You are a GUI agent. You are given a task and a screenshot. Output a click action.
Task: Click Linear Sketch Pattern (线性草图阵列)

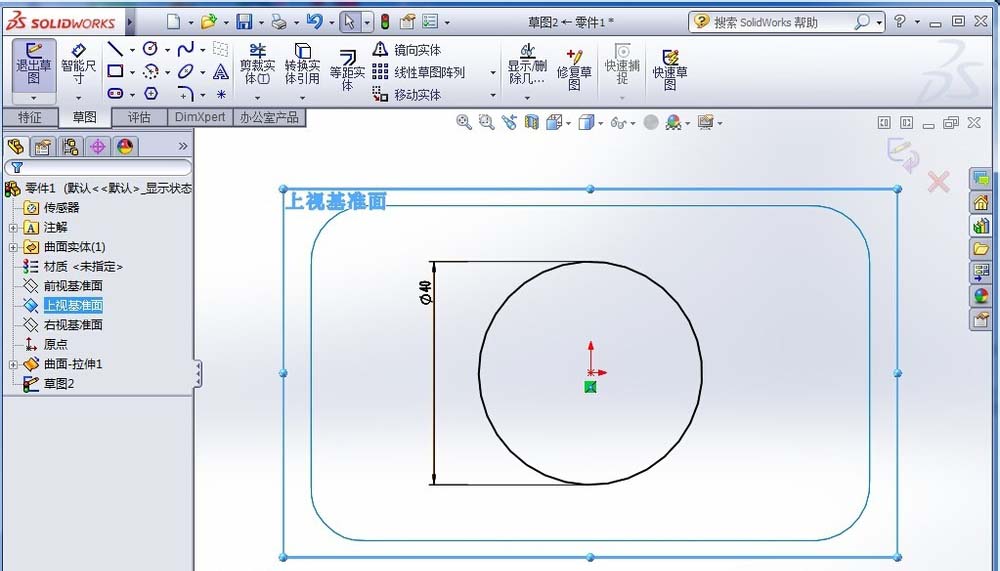coord(420,72)
